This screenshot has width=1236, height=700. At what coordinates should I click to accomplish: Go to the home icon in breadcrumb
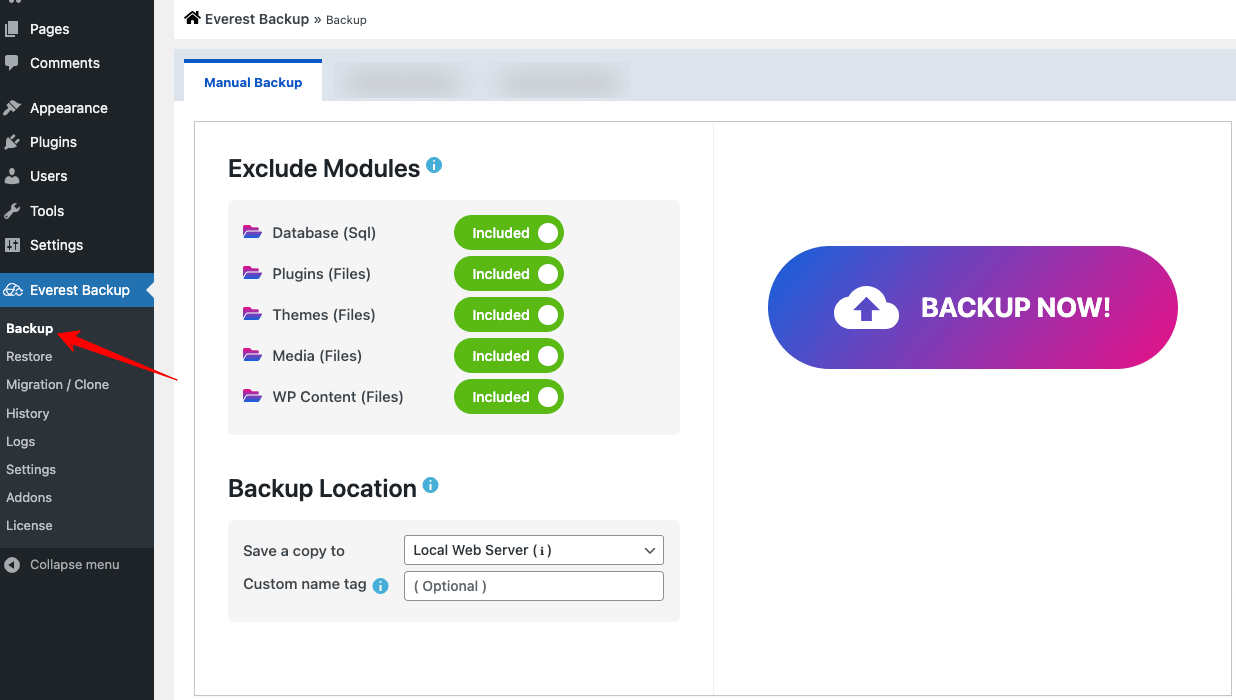[192, 18]
